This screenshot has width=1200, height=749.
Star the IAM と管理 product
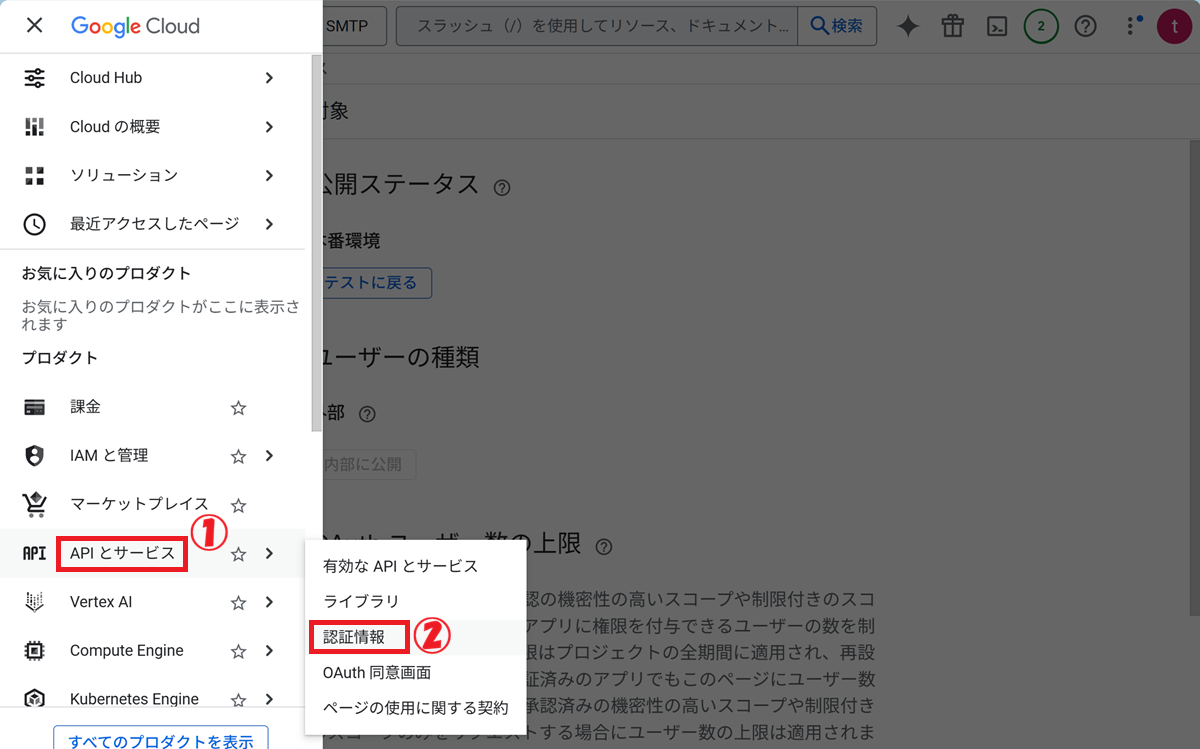238,456
